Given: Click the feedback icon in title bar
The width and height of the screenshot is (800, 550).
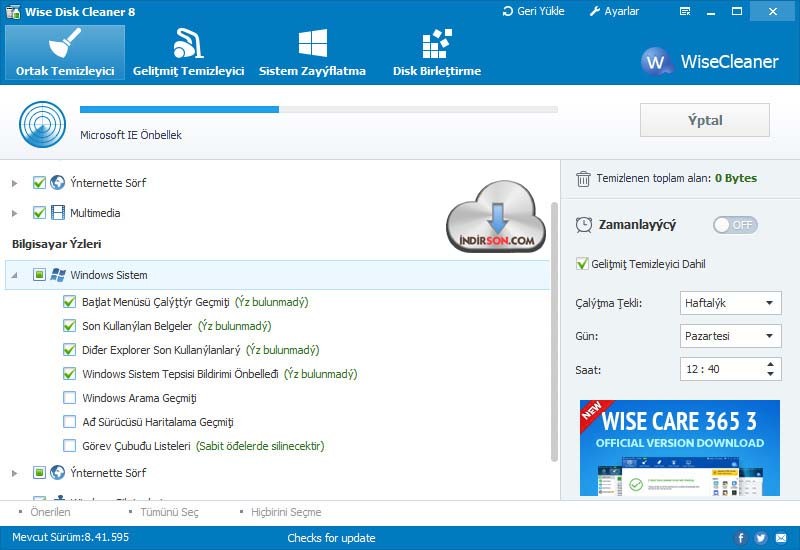Looking at the screenshot, I should pos(685,11).
